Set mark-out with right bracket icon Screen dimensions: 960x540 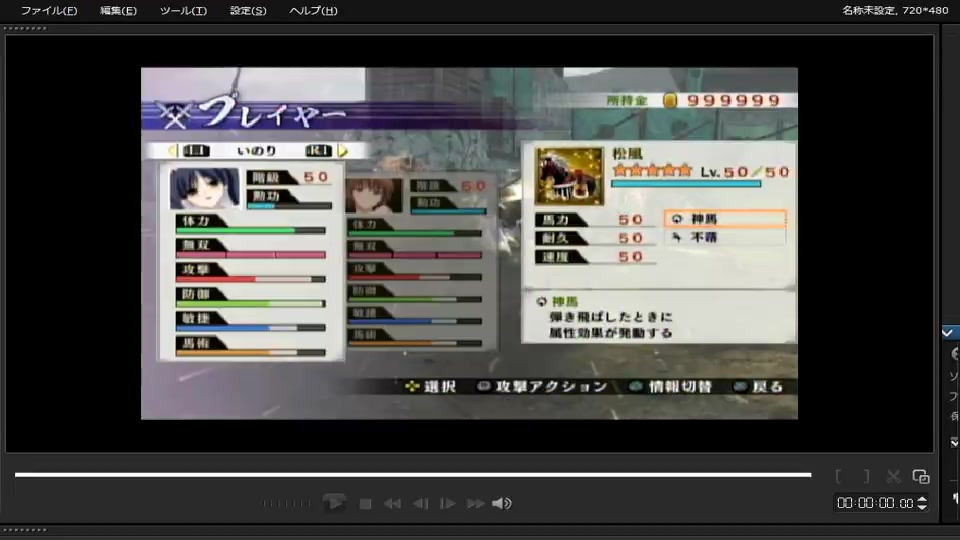click(866, 476)
